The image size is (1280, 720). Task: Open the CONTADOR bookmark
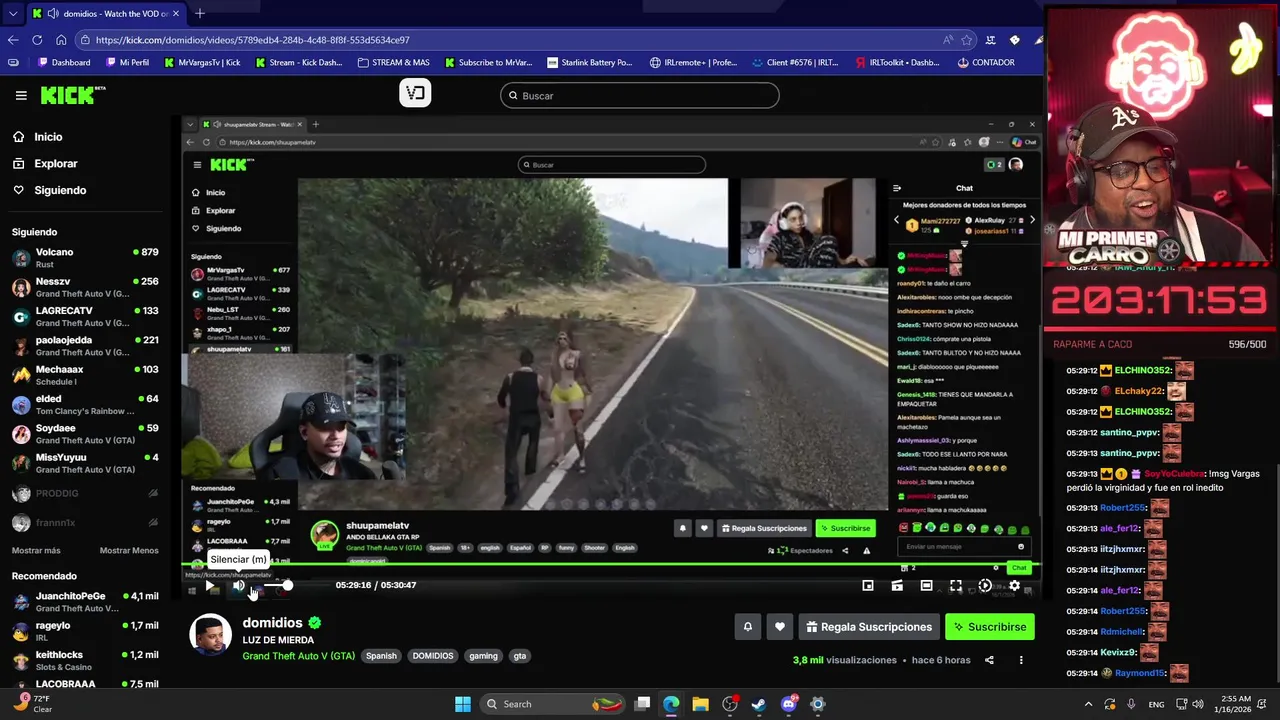tap(985, 62)
